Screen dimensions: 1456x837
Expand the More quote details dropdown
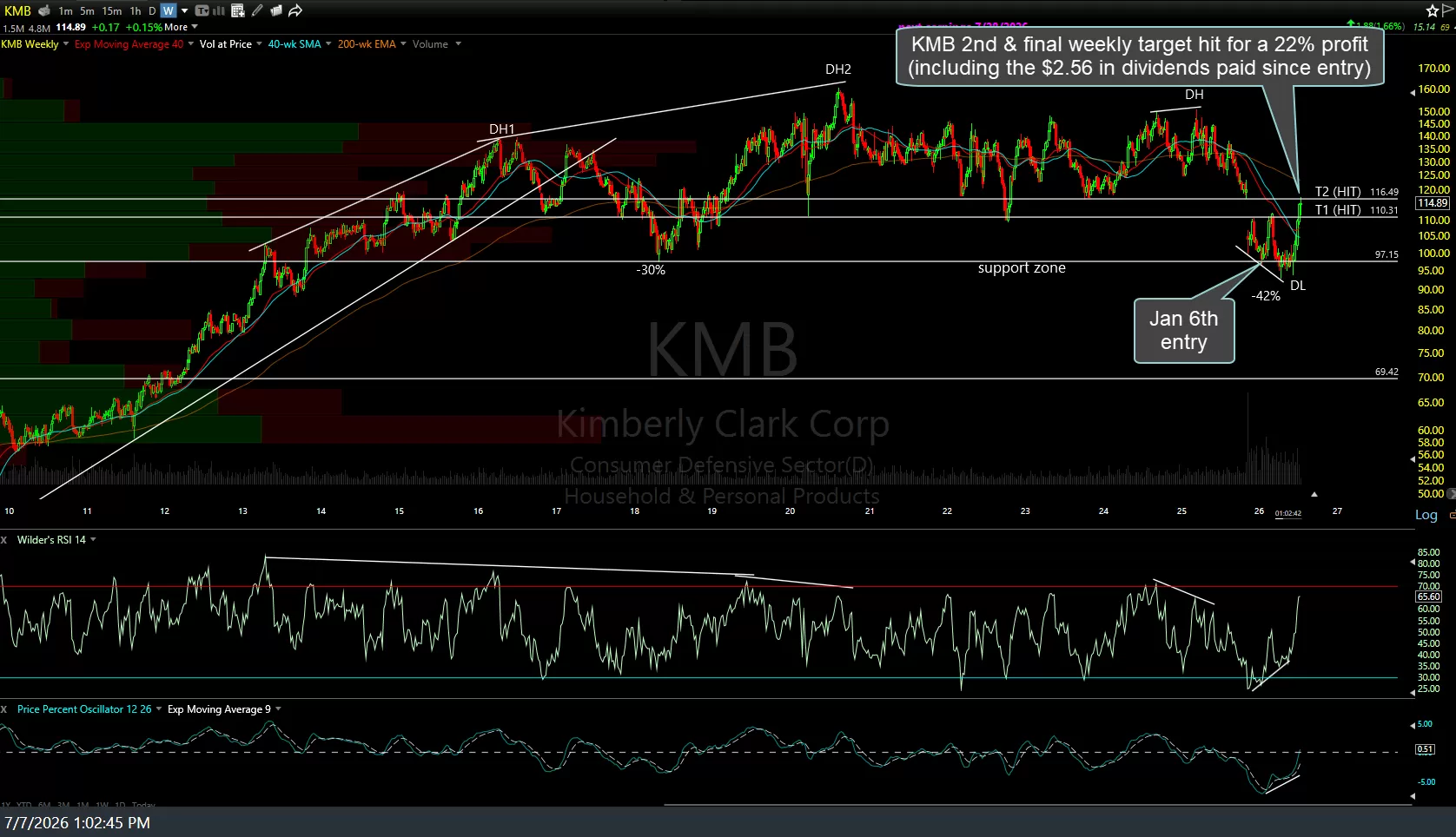click(x=195, y=27)
